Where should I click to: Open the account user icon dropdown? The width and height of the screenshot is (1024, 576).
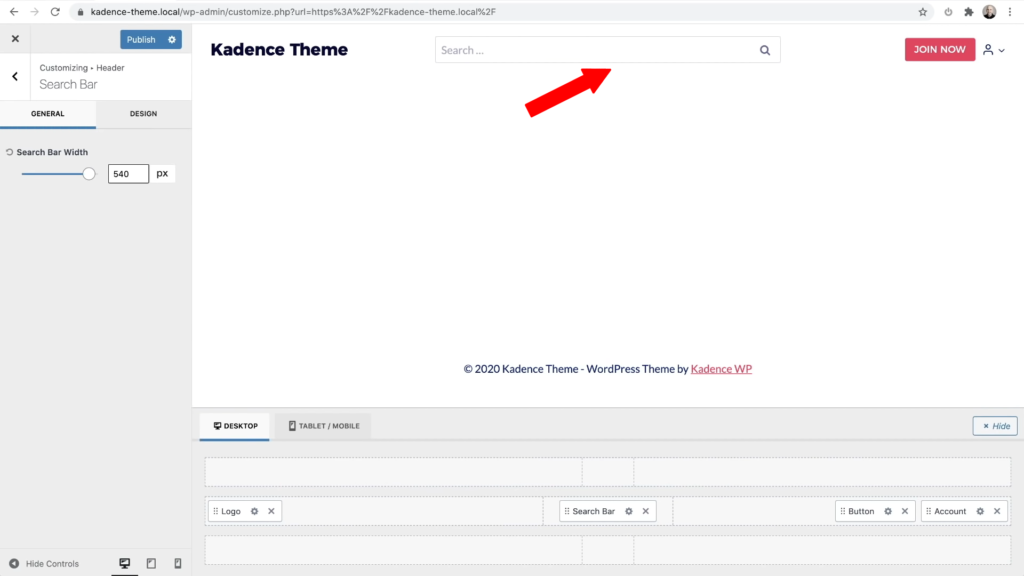coord(993,50)
